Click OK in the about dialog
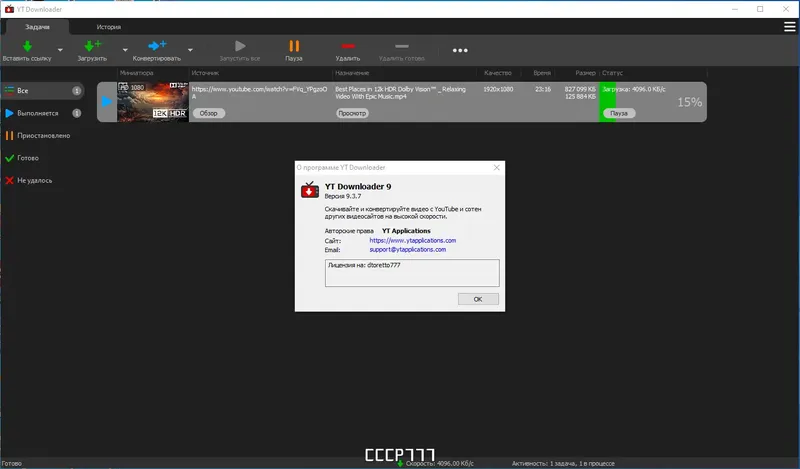This screenshot has width=800, height=469. 478,299
